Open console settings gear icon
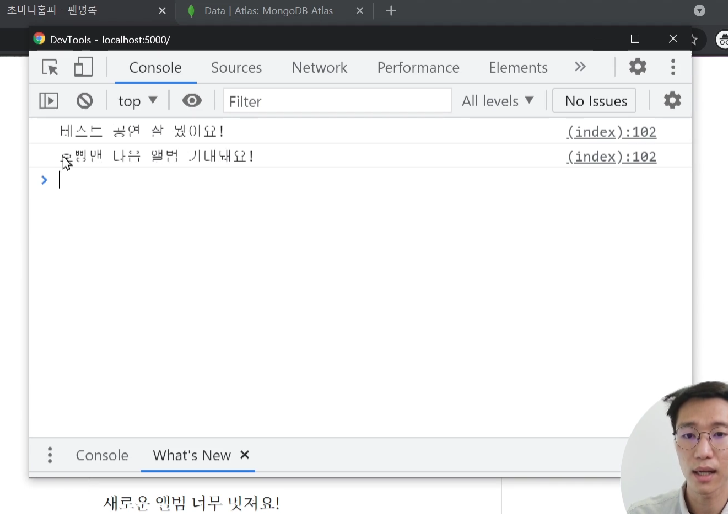The width and height of the screenshot is (728, 514). [672, 100]
